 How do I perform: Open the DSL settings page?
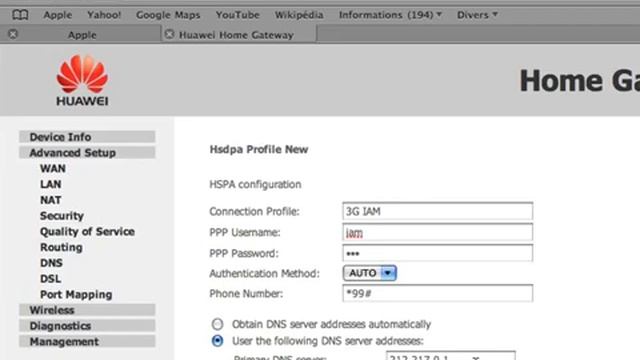[x=51, y=279]
